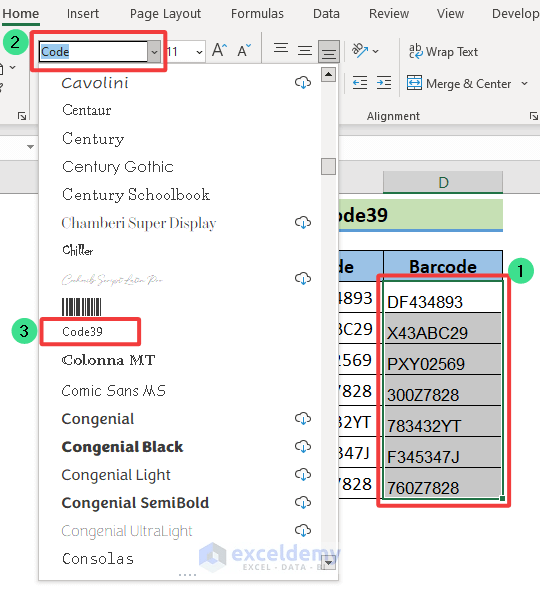
Task: Click the Increase Font Size icon
Action: tap(220, 51)
